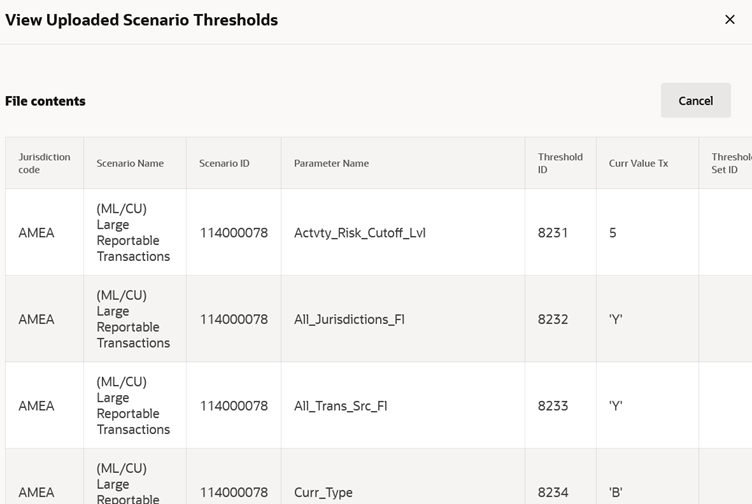Viewport: 752px width, 504px height.
Task: Click the Cancel button
Action: (x=695, y=101)
